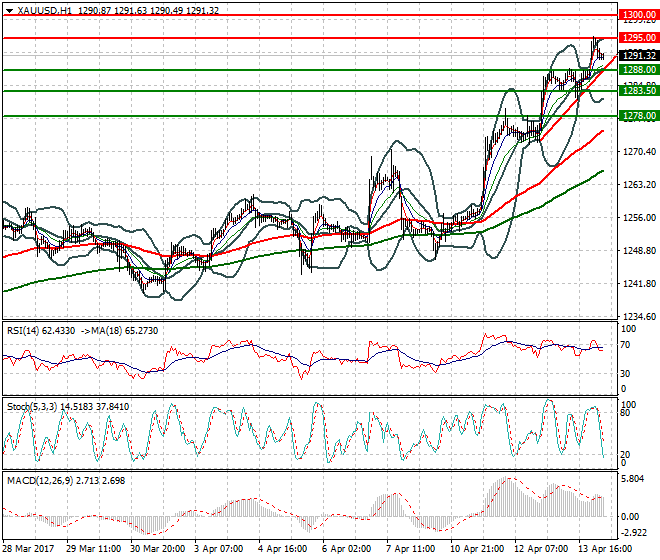Click the 1263.20 price axis value

[639, 185]
